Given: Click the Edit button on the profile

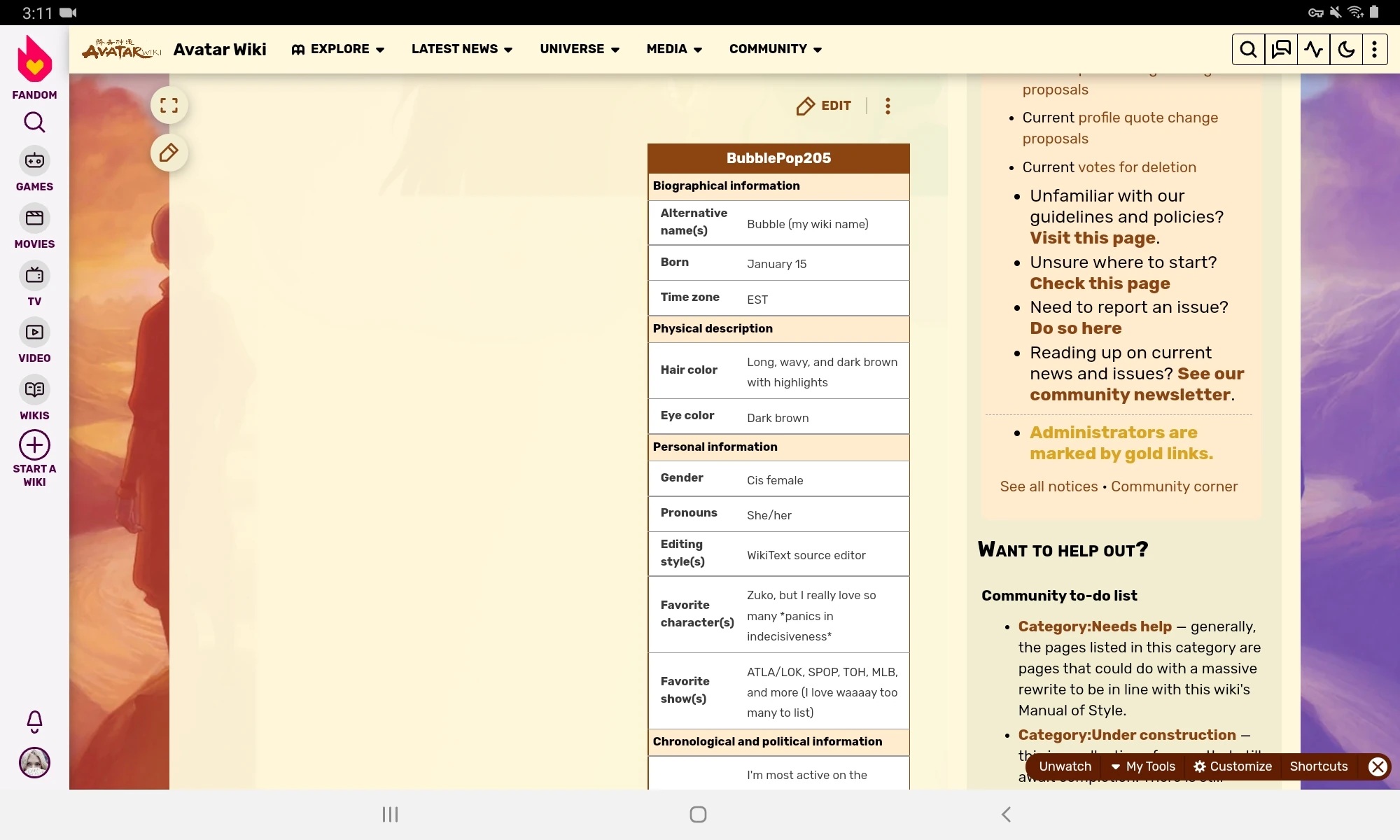Looking at the screenshot, I should [x=825, y=106].
